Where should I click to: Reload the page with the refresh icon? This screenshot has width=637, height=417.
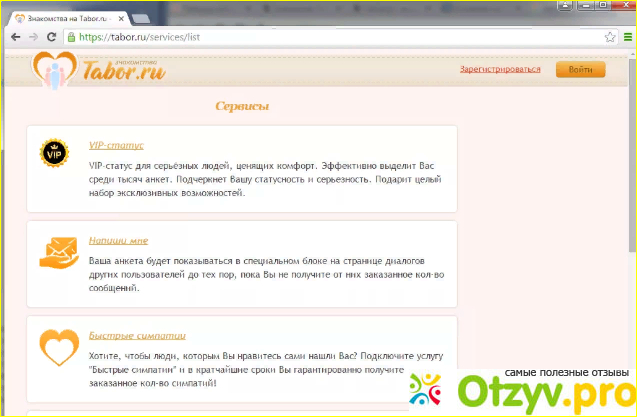[52, 37]
